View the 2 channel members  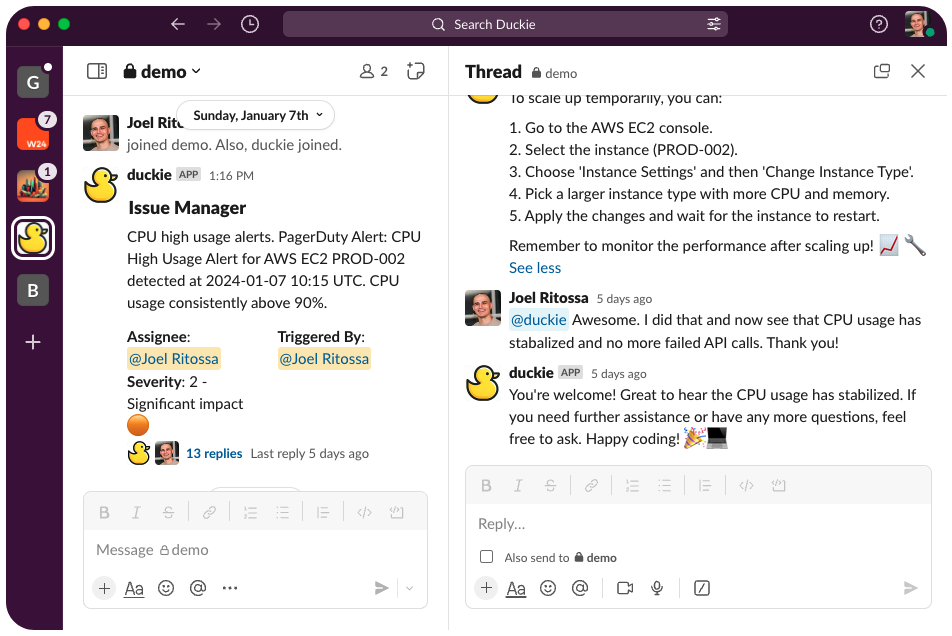tap(373, 72)
